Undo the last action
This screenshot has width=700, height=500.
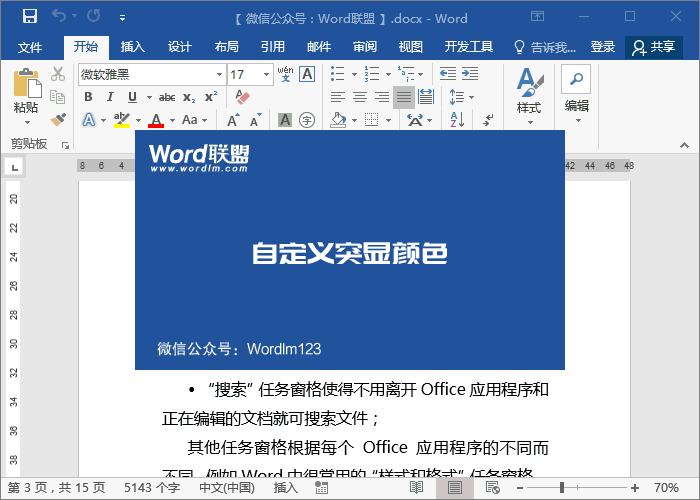pyautogui.click(x=59, y=16)
